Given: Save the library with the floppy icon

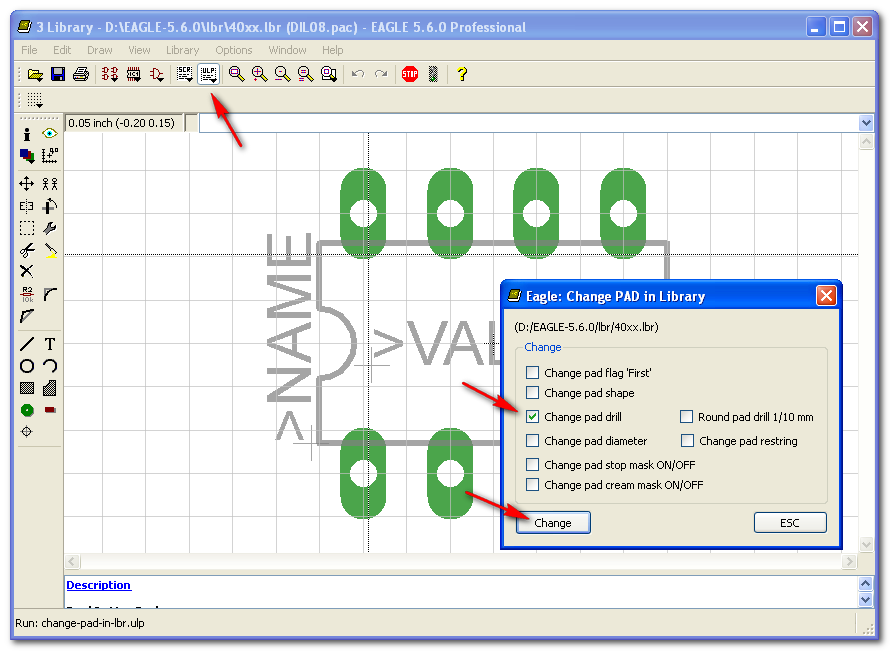Looking at the screenshot, I should coord(58,74).
